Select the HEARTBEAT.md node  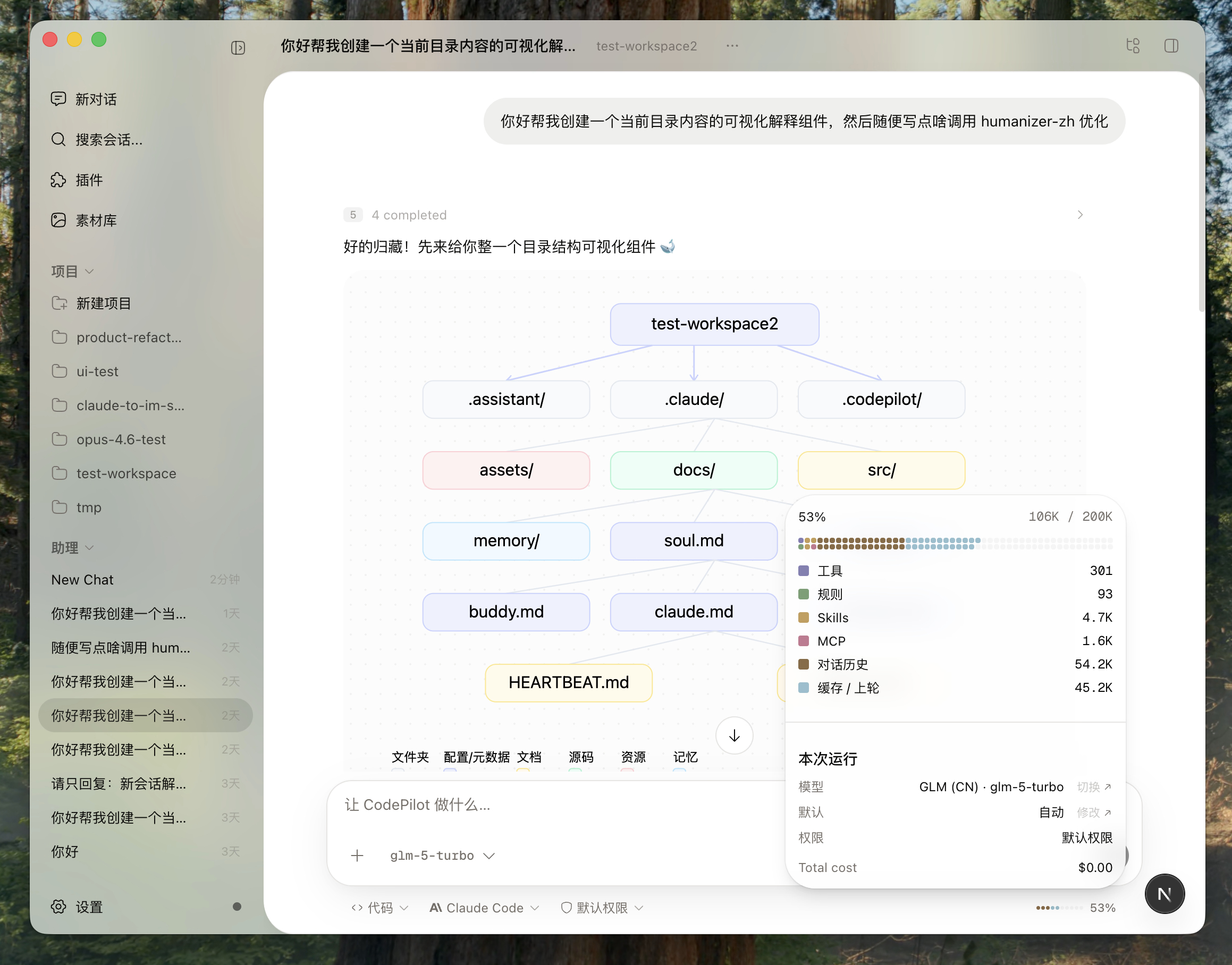point(569,682)
